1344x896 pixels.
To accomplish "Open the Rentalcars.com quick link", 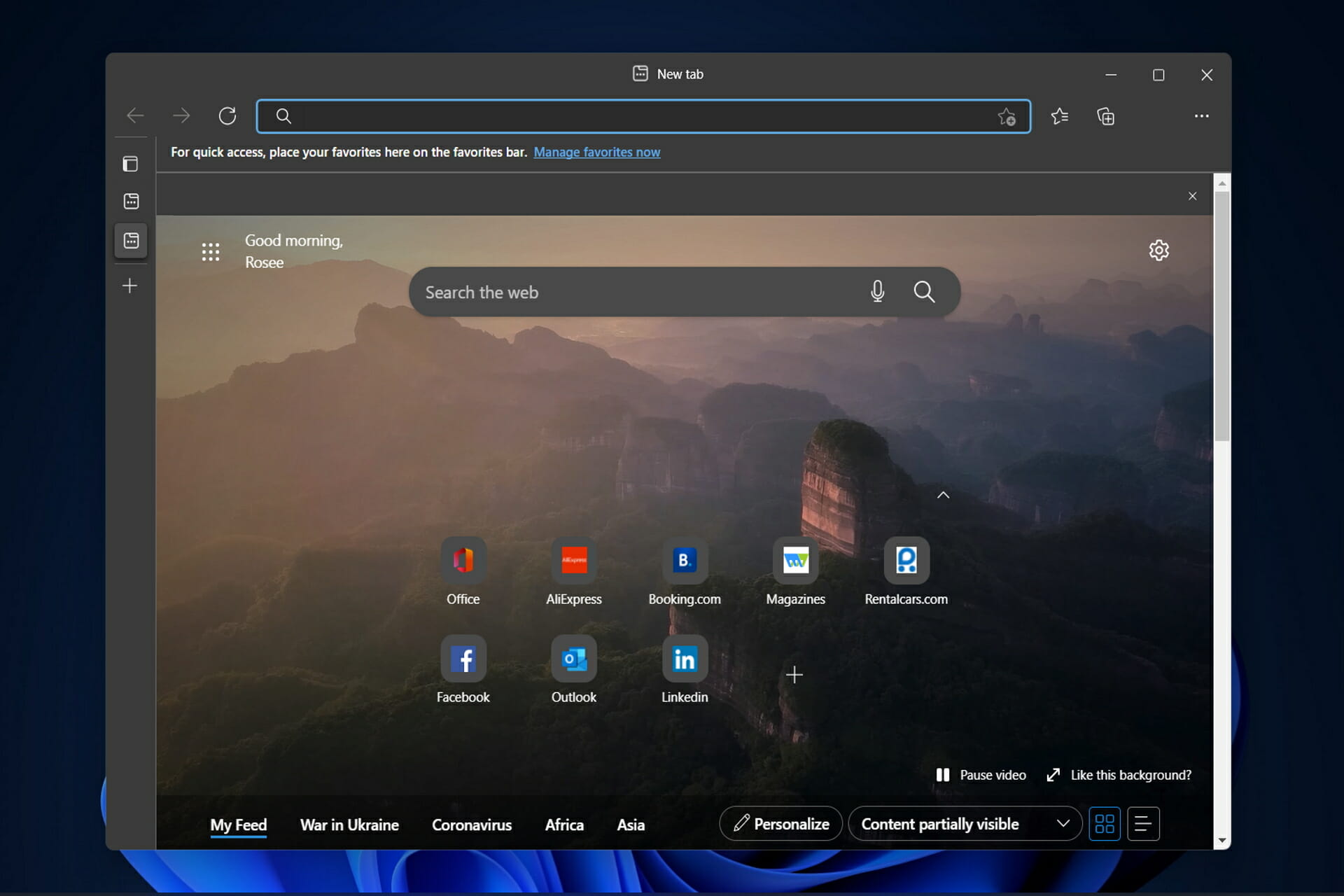I will tap(906, 572).
